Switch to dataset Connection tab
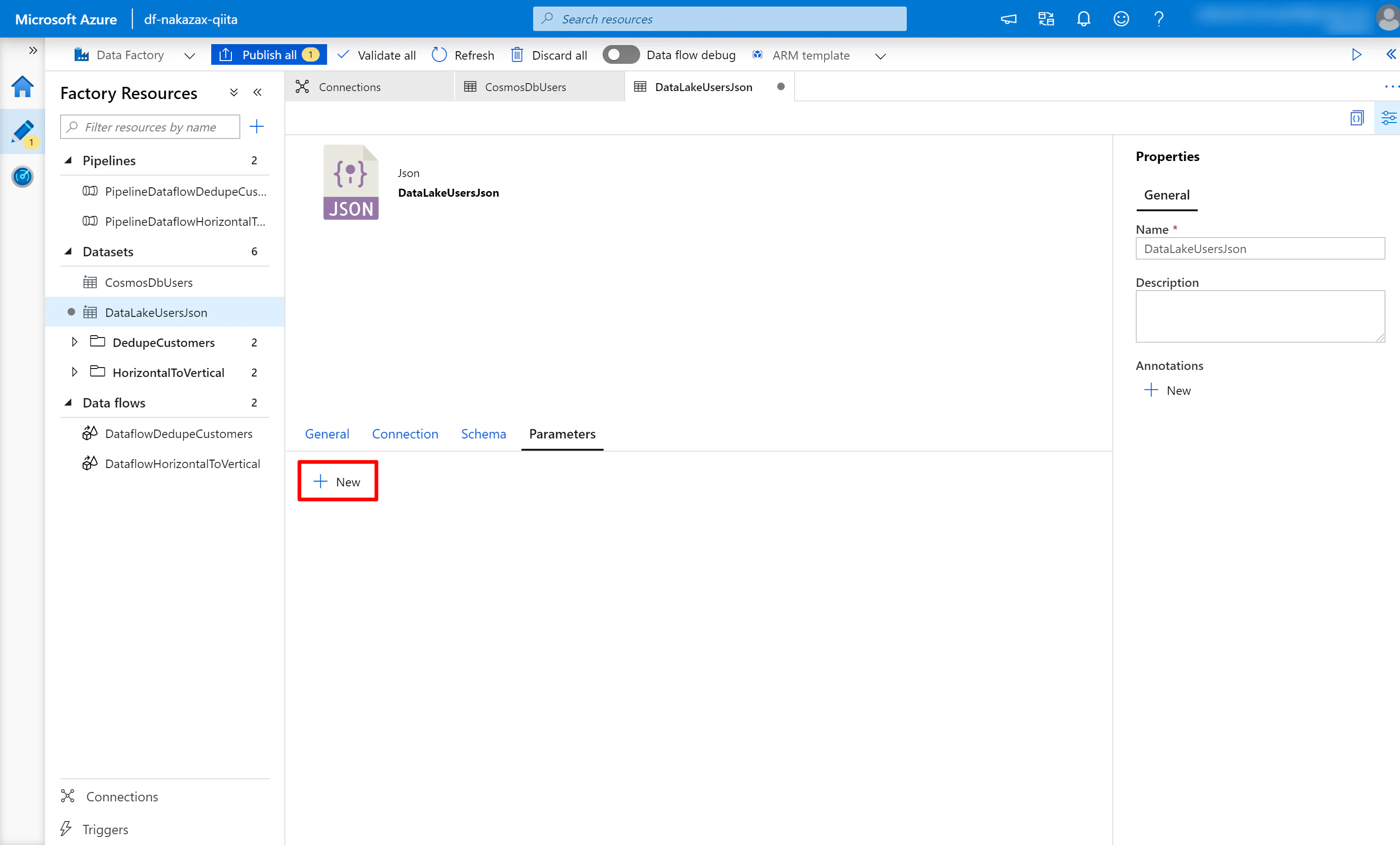 click(405, 434)
